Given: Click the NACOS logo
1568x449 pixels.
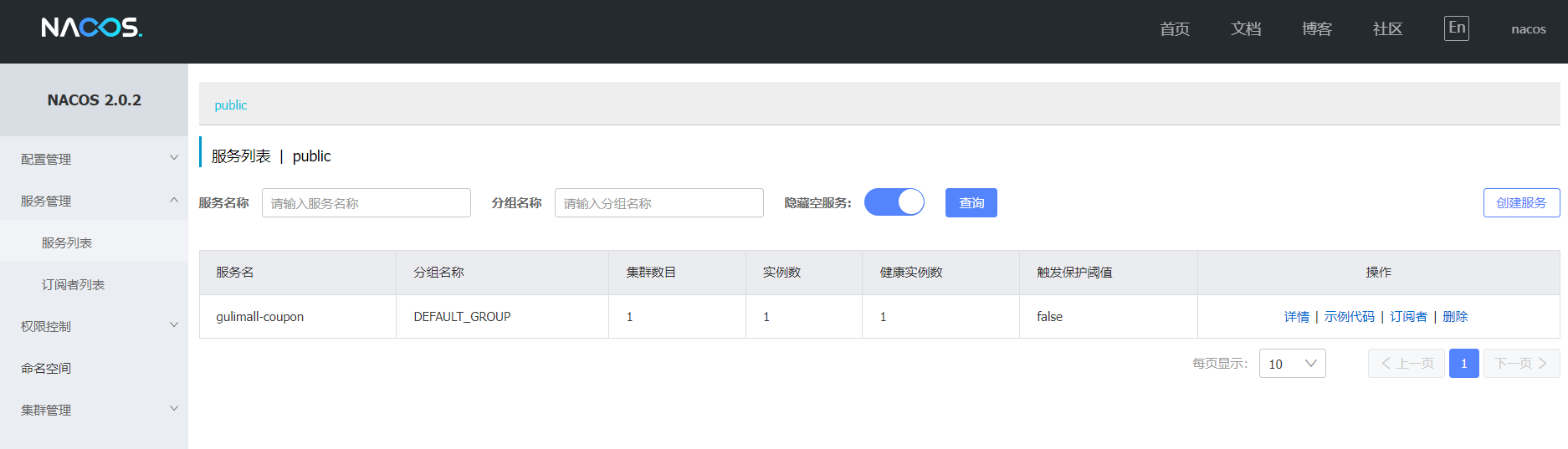Looking at the screenshot, I should [x=92, y=28].
